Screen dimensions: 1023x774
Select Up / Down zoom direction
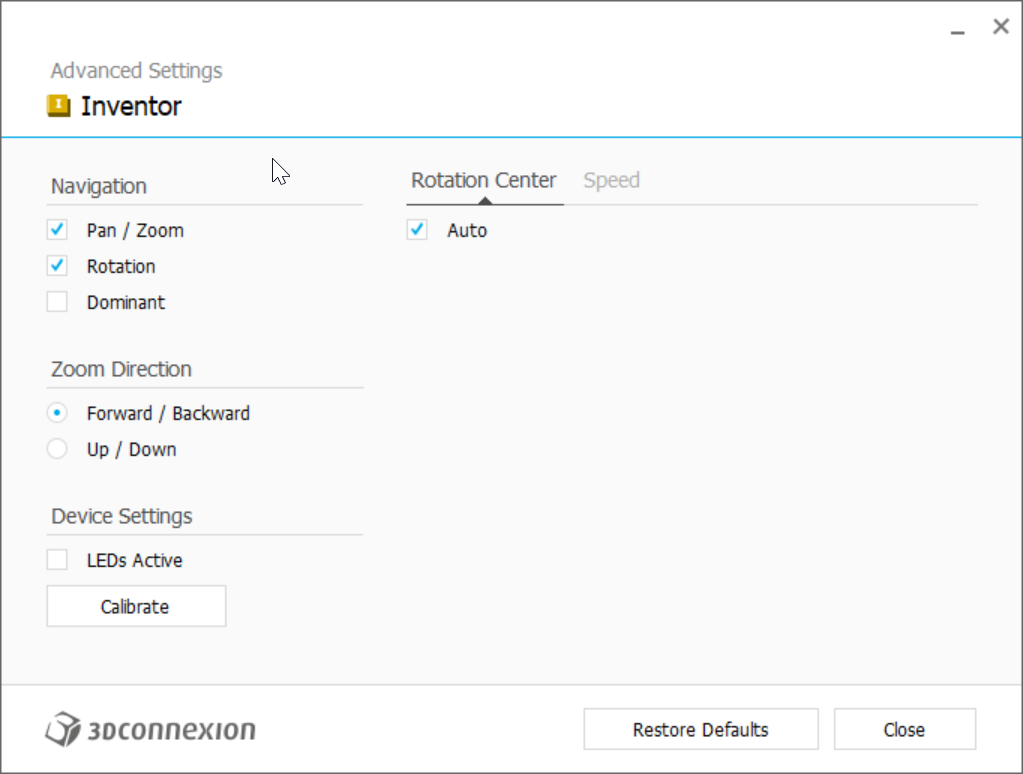tap(57, 448)
